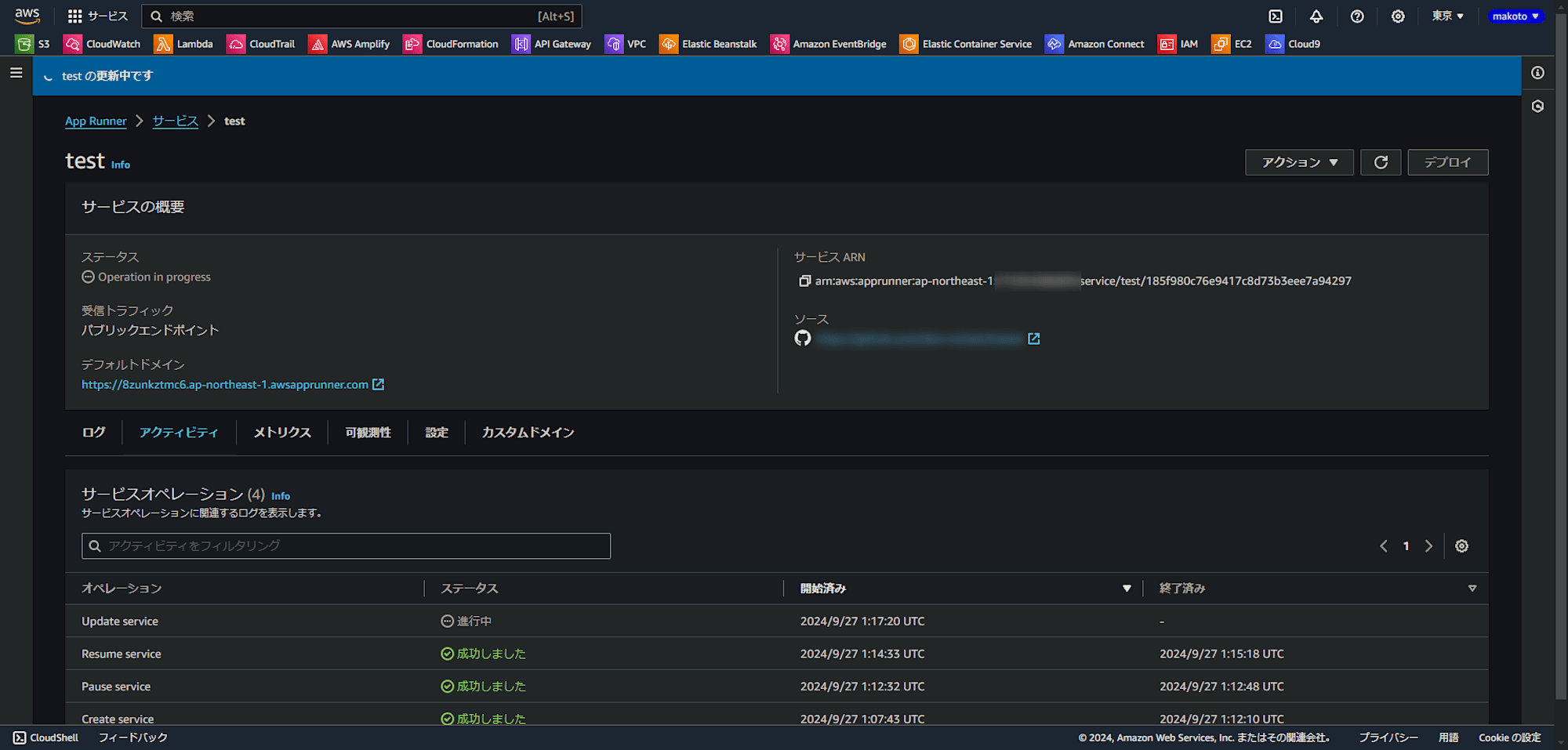This screenshot has width=1568, height=750.
Task: Open the services grid menu
Action: click(97, 16)
